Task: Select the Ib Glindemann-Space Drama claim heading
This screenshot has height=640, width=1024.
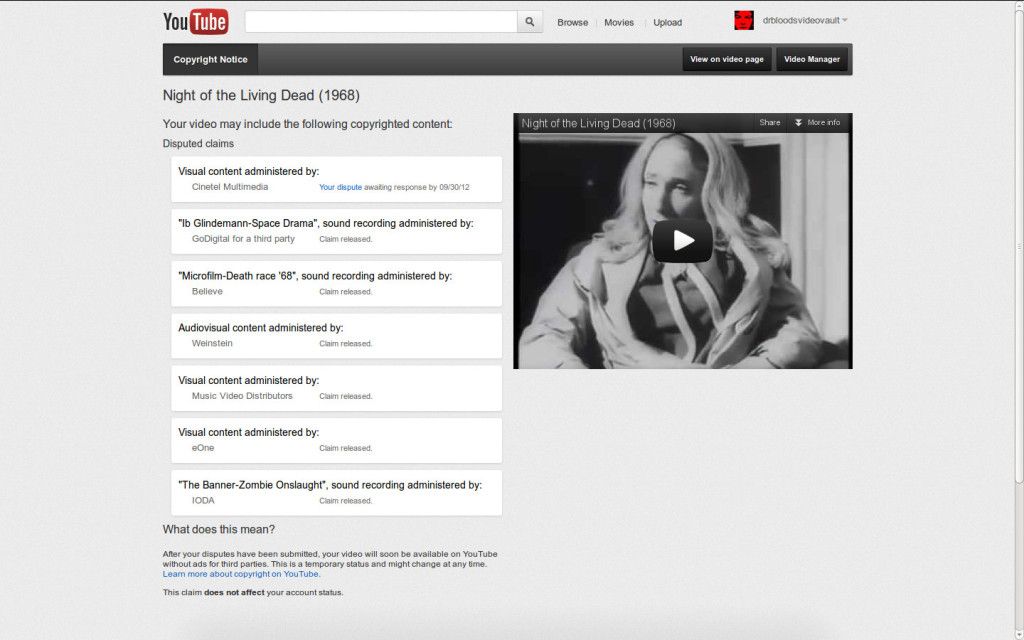Action: pos(326,223)
